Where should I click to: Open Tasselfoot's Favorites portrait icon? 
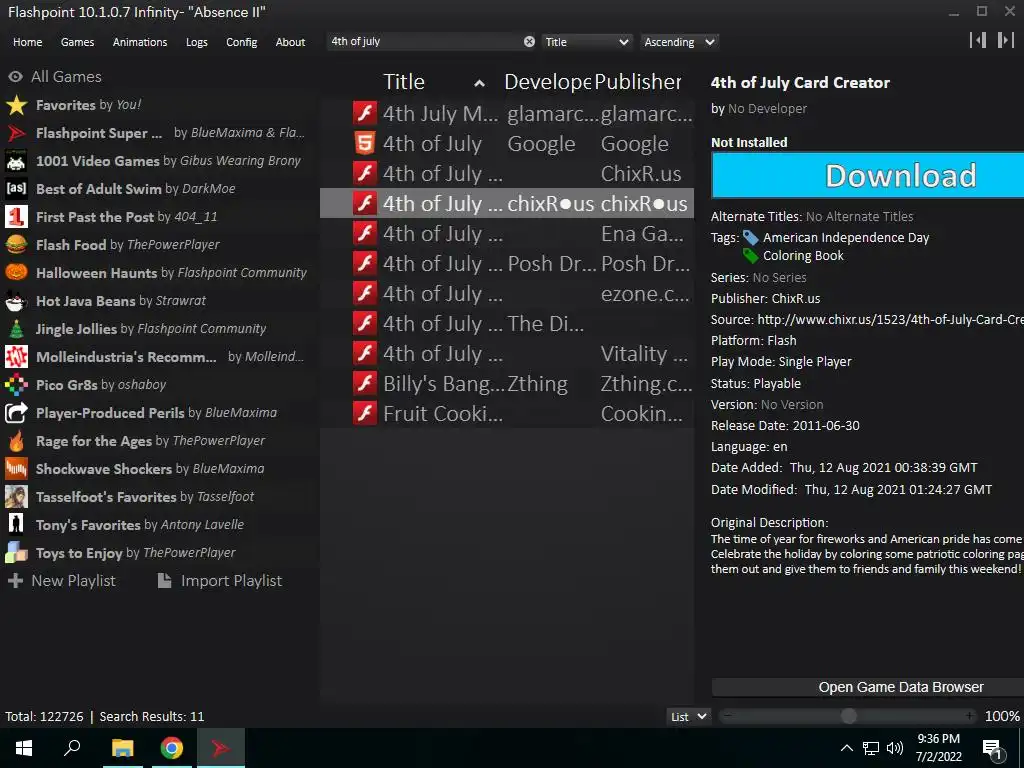point(16,497)
